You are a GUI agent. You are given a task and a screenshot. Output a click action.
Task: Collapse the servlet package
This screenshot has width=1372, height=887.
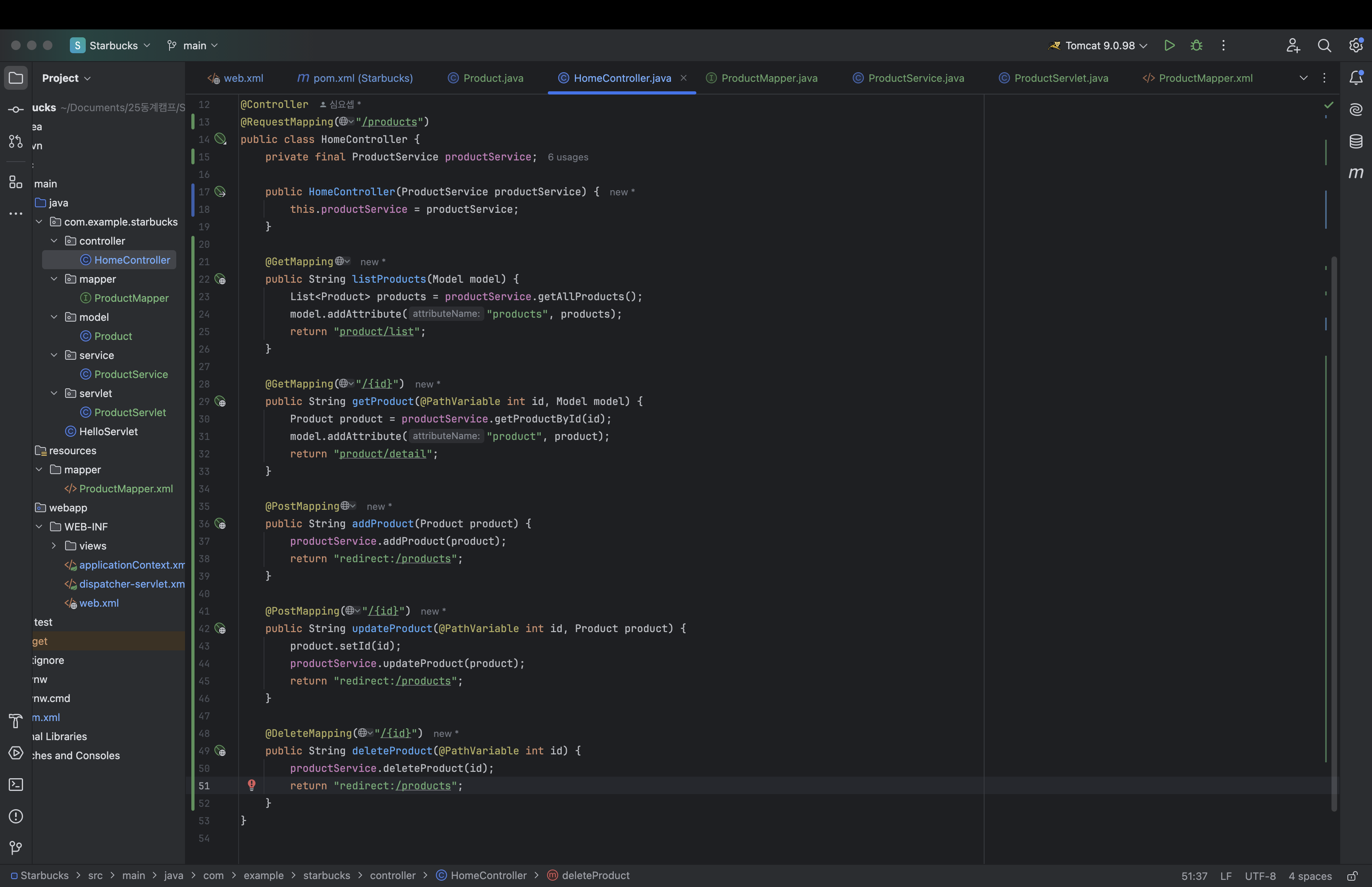pos(54,393)
